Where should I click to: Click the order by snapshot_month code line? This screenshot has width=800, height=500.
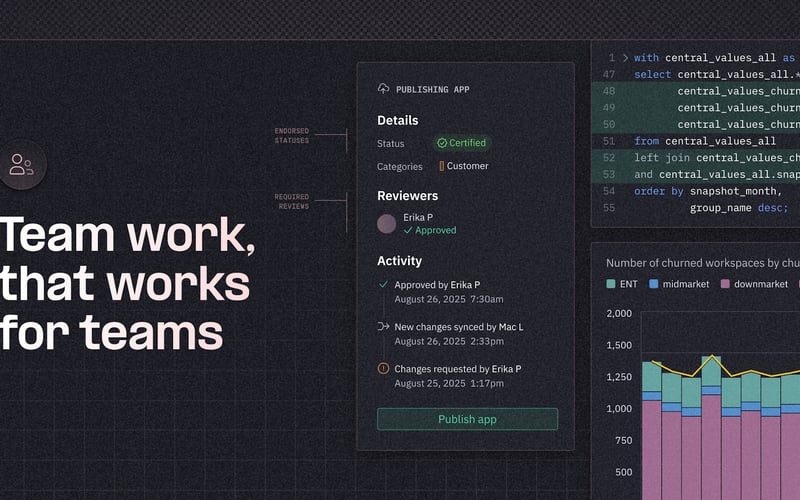(708, 191)
